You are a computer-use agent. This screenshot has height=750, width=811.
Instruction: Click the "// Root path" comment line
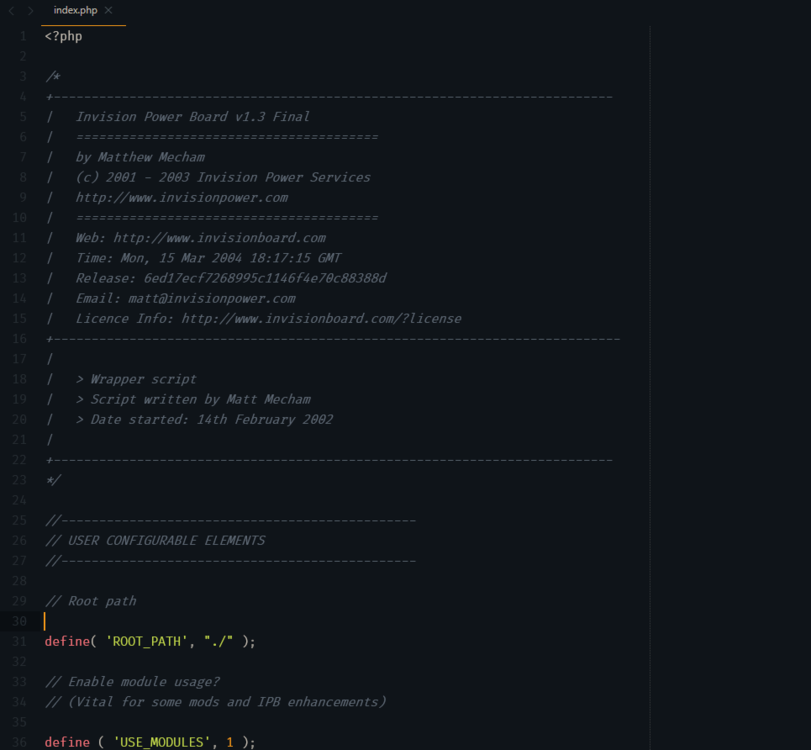90,601
